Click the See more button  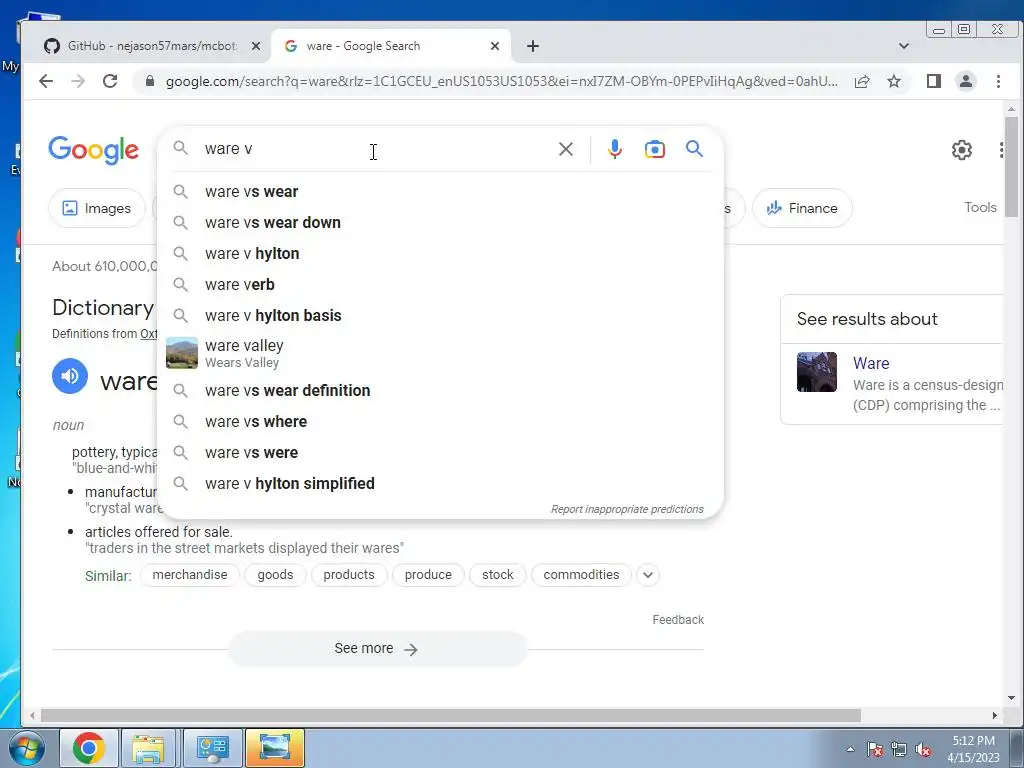[x=377, y=648]
